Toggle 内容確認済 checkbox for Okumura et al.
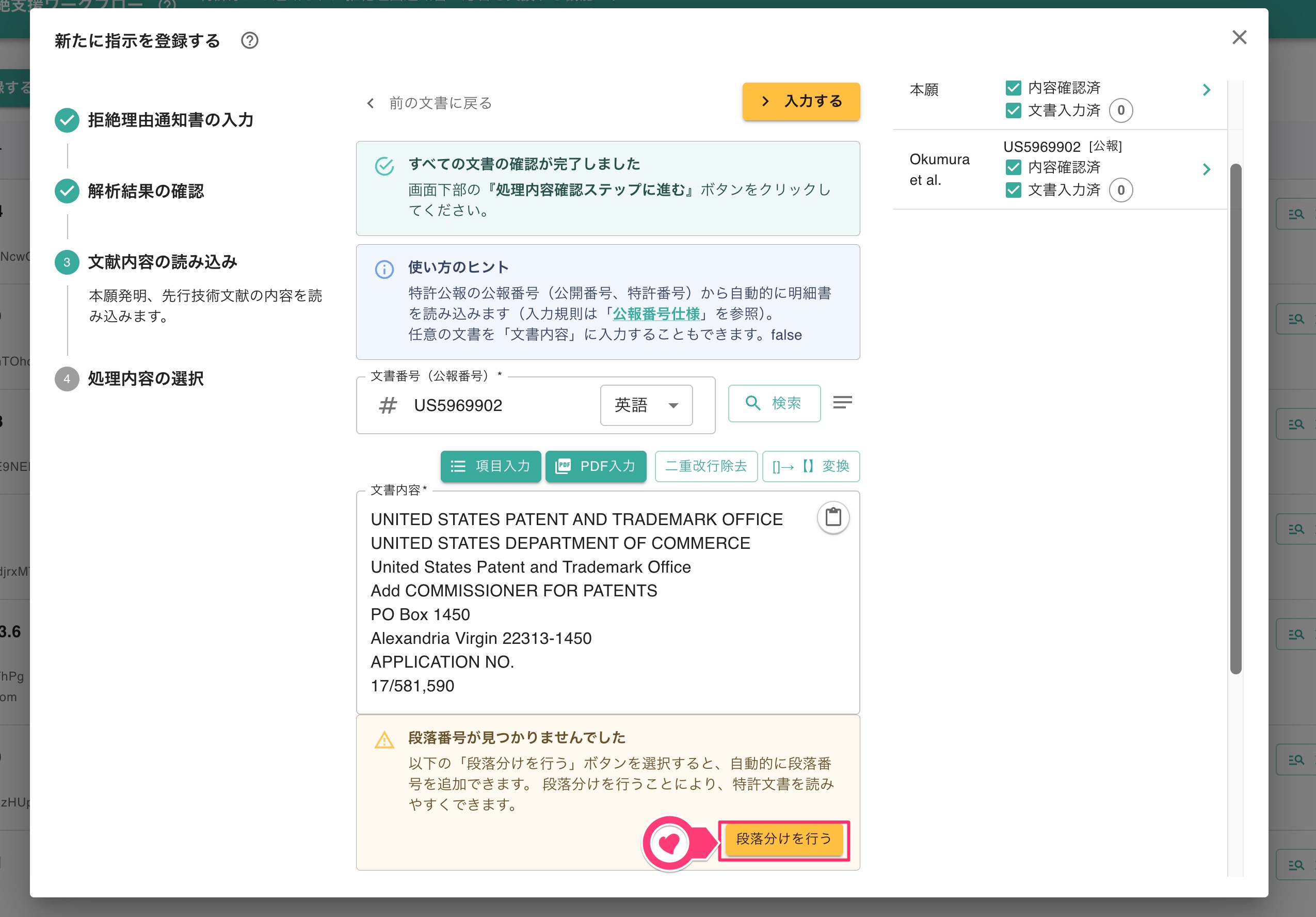The height and width of the screenshot is (917, 1316). (x=1013, y=167)
